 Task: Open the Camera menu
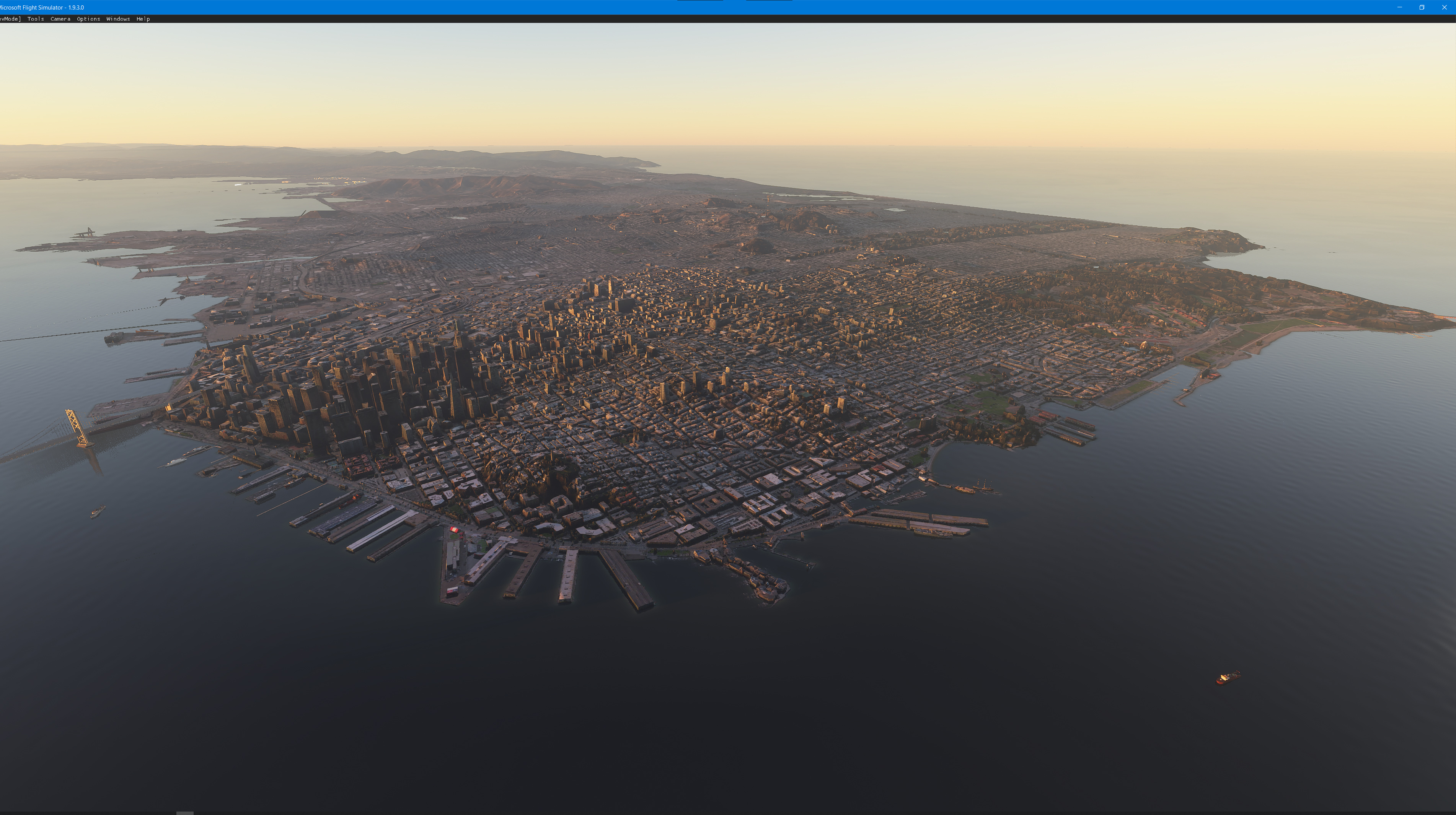tap(60, 19)
